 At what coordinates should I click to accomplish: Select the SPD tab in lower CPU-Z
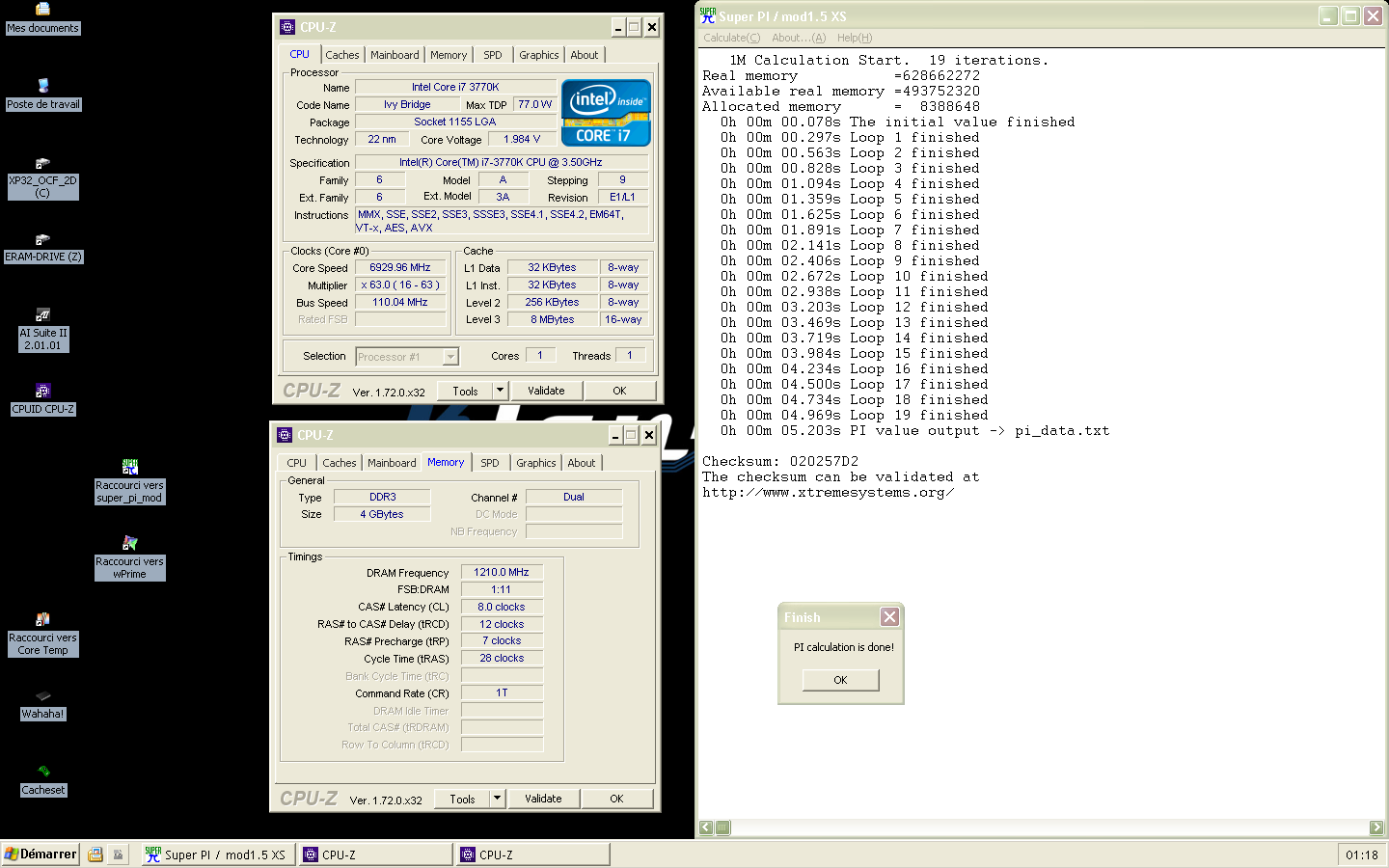pyautogui.click(x=490, y=463)
